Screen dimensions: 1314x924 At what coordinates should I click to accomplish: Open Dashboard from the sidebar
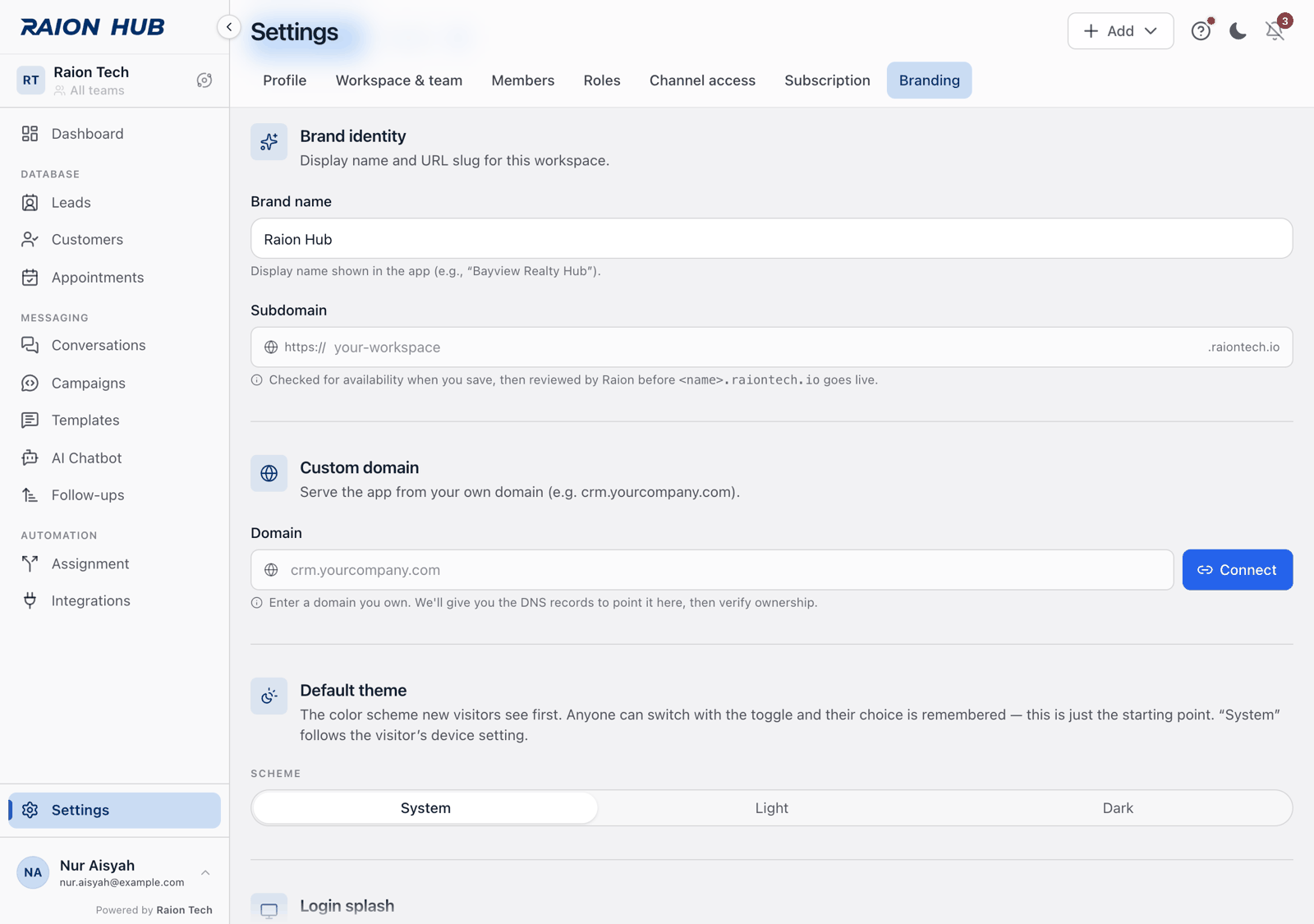coord(114,134)
